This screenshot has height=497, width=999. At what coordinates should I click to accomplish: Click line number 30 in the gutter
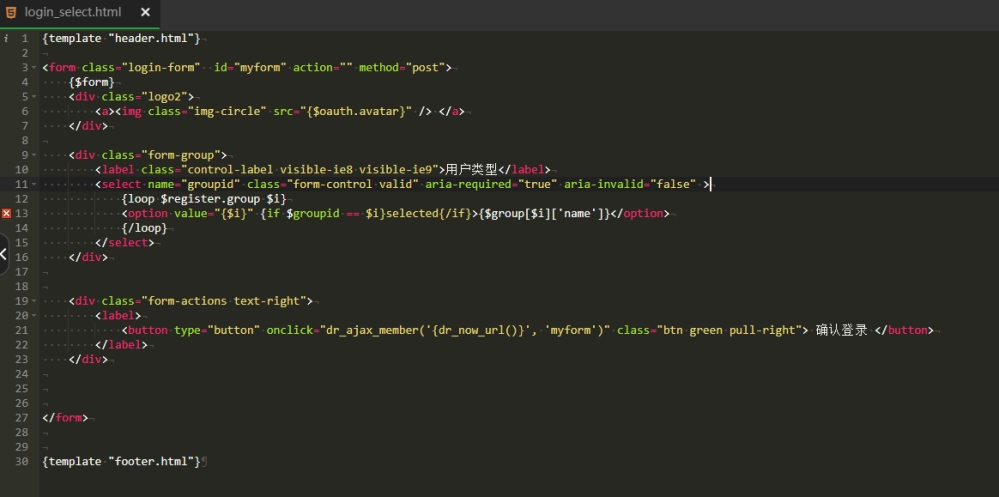tap(21, 461)
